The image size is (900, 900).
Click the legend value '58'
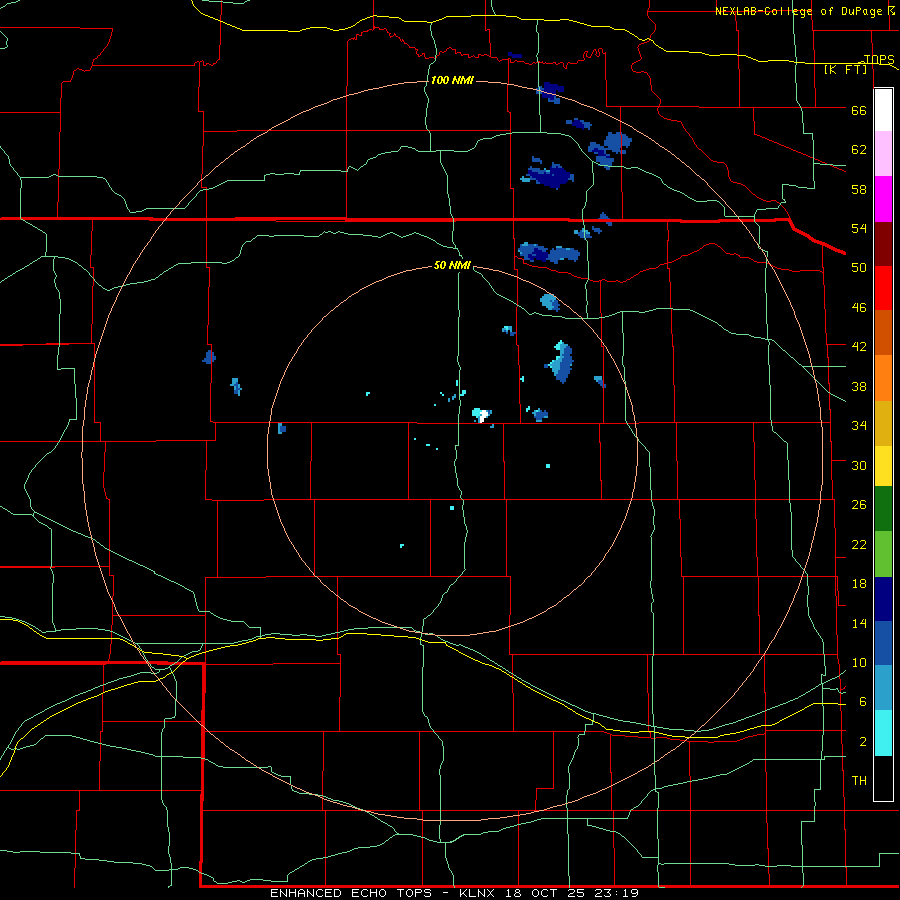(859, 189)
